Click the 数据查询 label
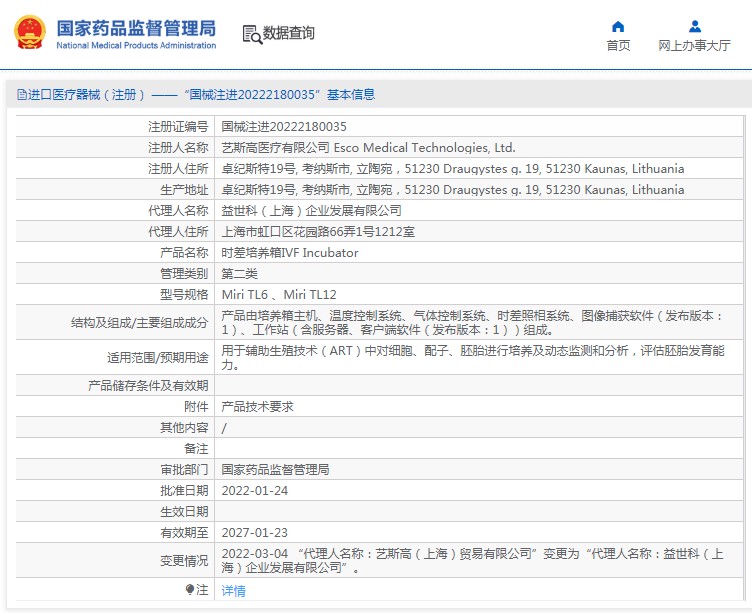 coord(288,33)
